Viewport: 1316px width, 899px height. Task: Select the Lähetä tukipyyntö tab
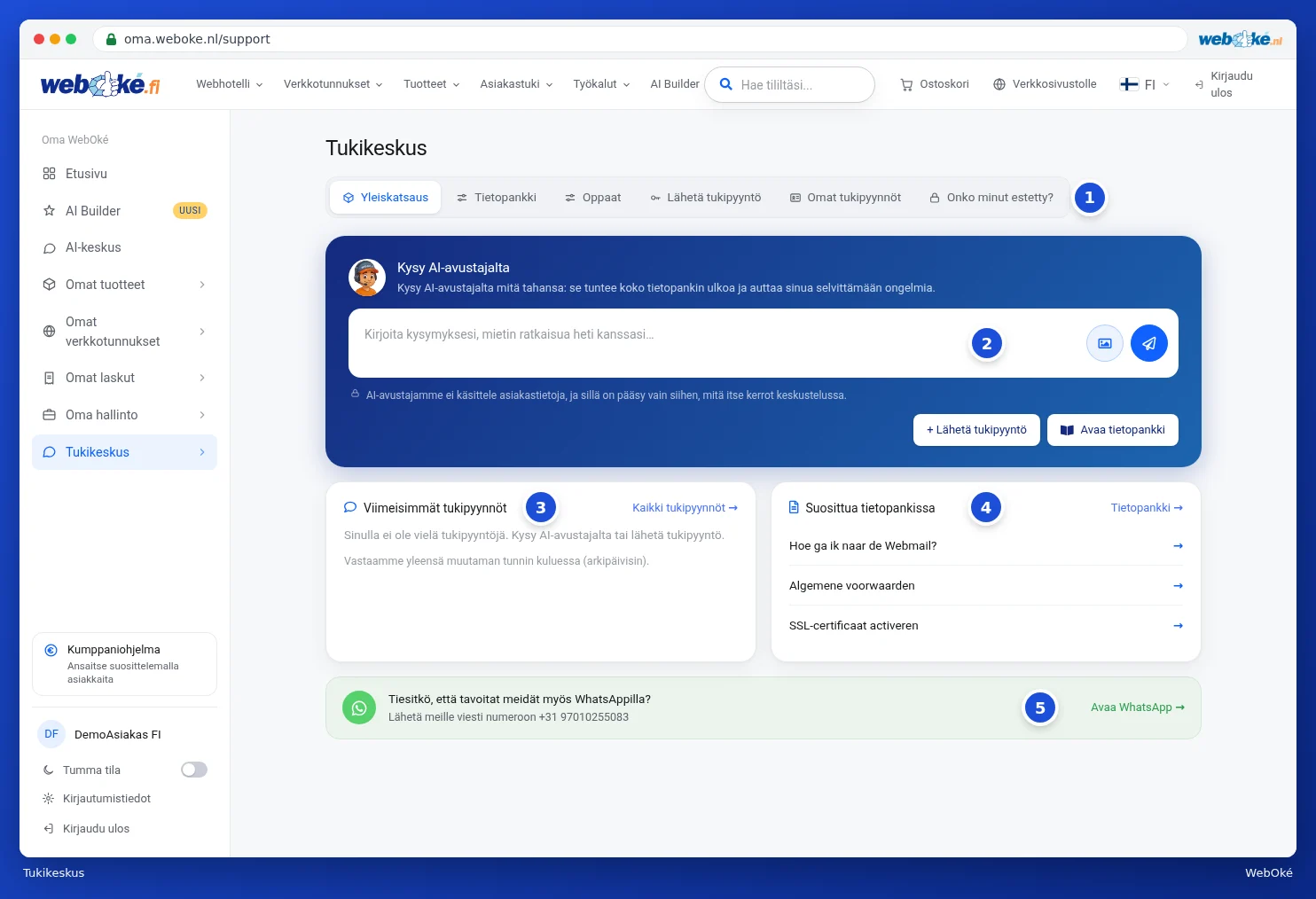pyautogui.click(x=706, y=198)
